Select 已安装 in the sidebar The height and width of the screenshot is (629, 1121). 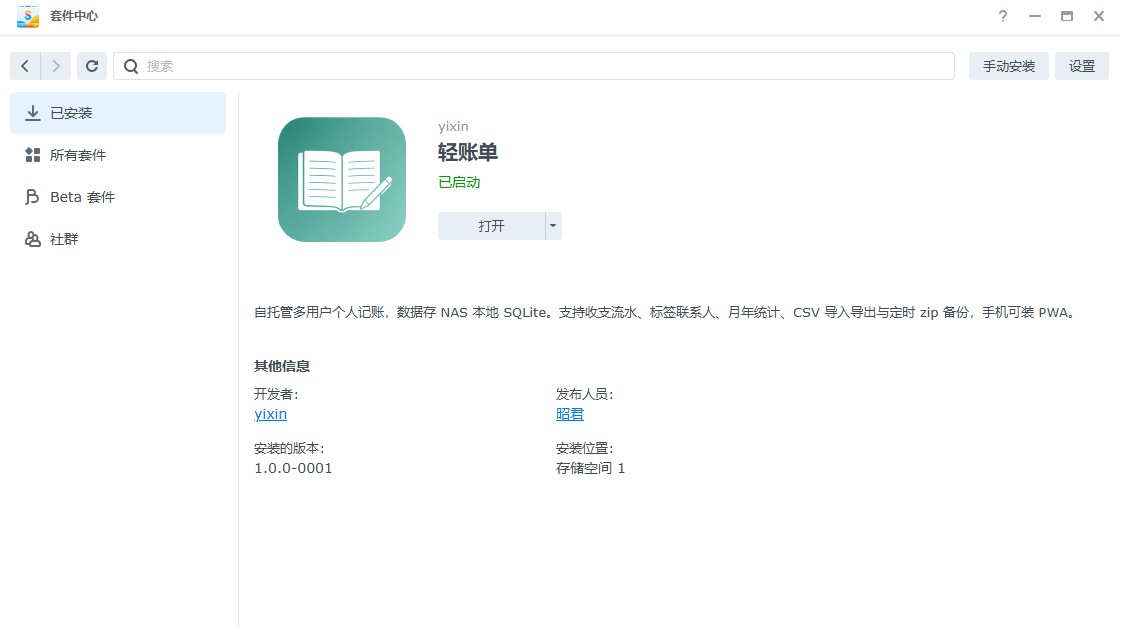tap(118, 113)
